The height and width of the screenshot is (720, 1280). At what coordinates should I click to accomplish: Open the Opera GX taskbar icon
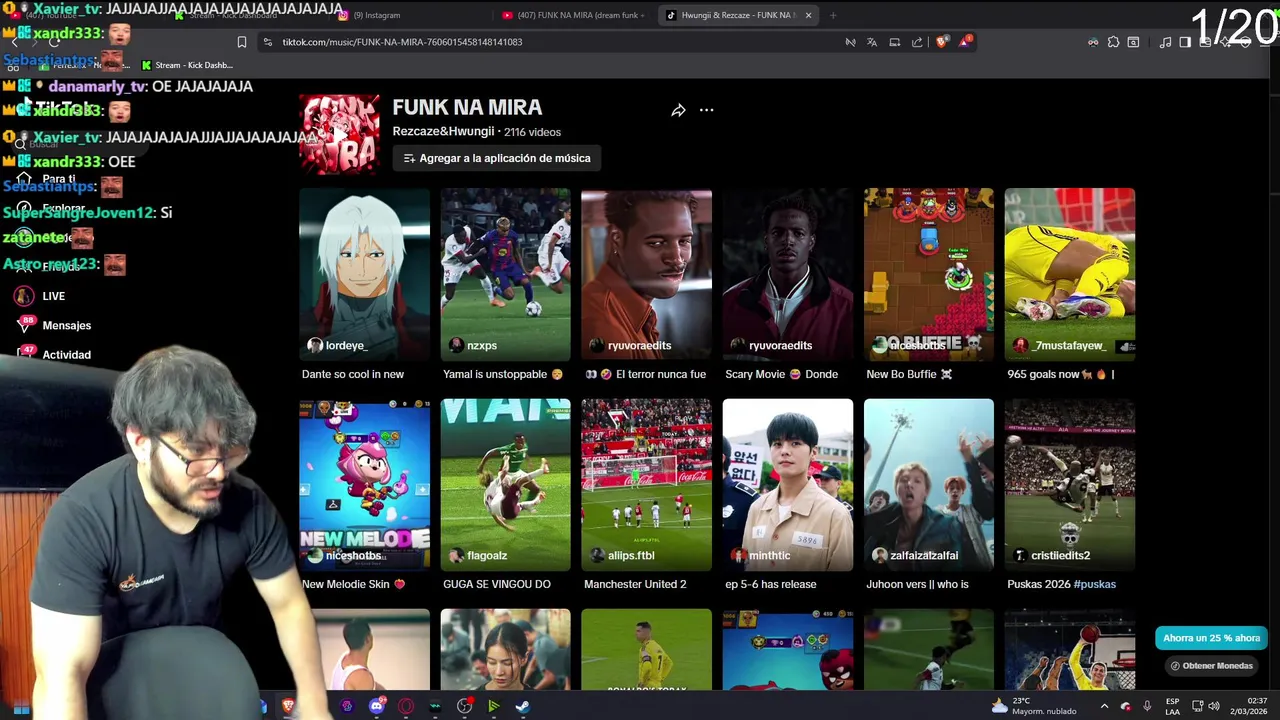point(406,706)
